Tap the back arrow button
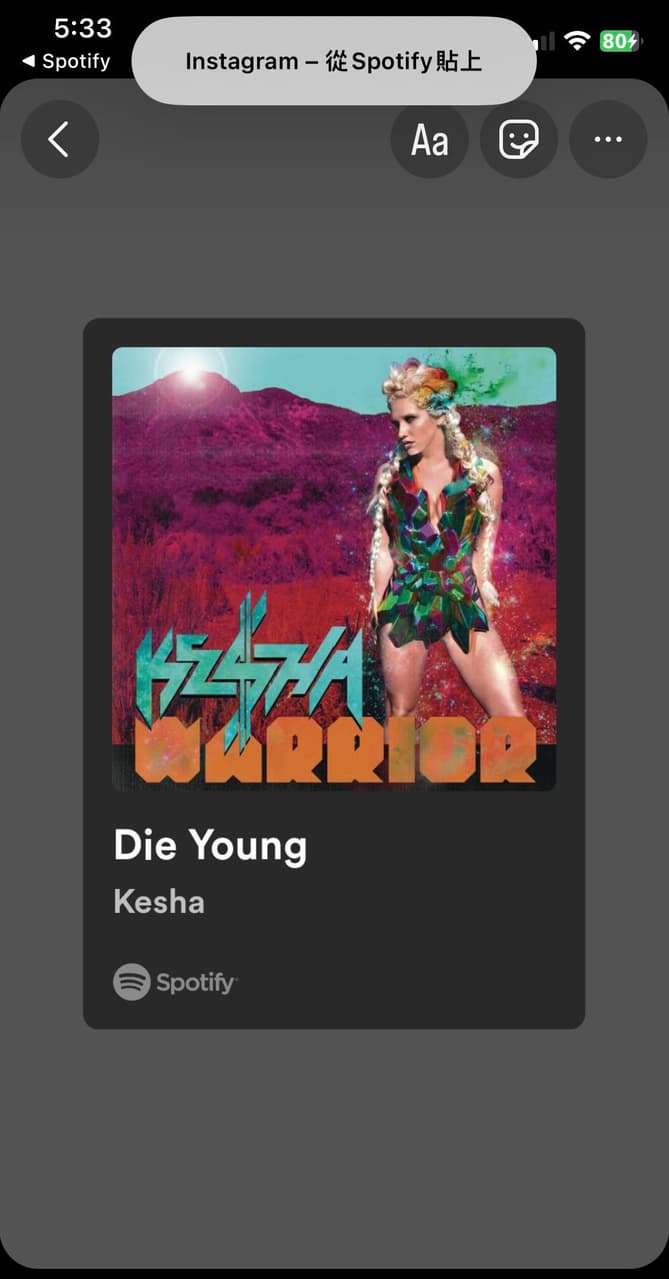Viewport: 669px width, 1279px height. [x=60, y=140]
